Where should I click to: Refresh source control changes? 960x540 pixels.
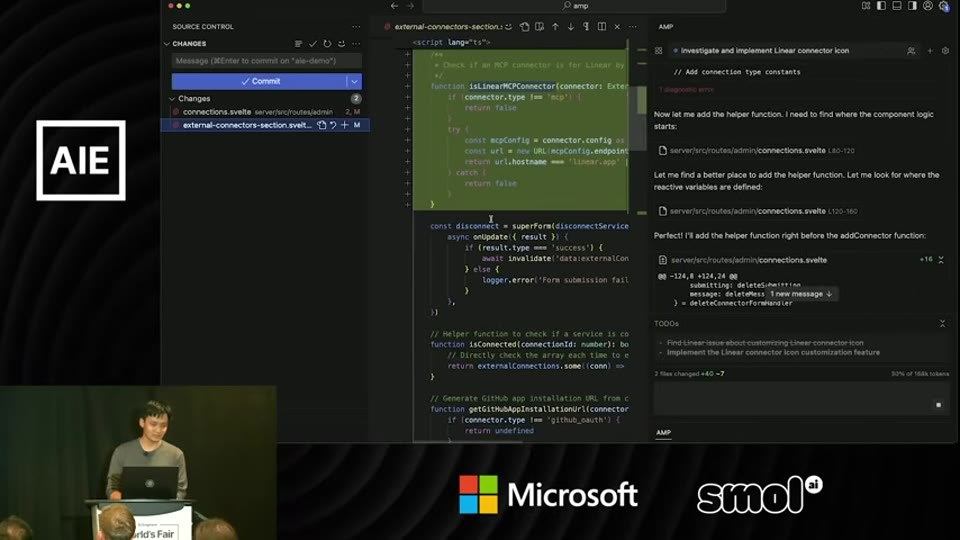327,44
